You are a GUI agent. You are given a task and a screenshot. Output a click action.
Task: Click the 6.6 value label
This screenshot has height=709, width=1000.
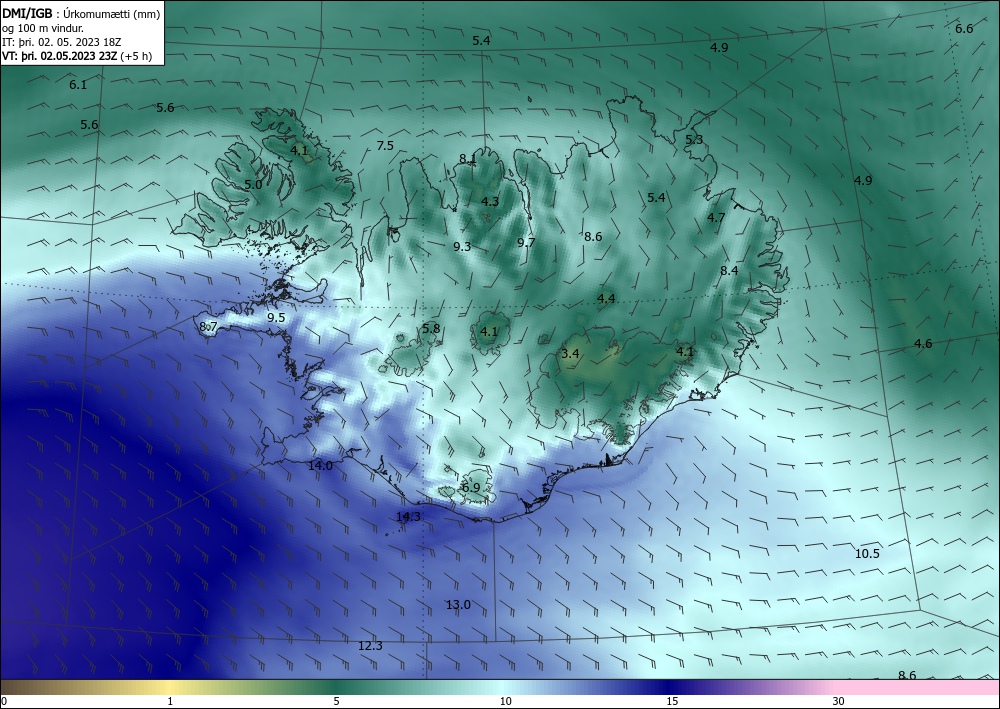point(964,29)
